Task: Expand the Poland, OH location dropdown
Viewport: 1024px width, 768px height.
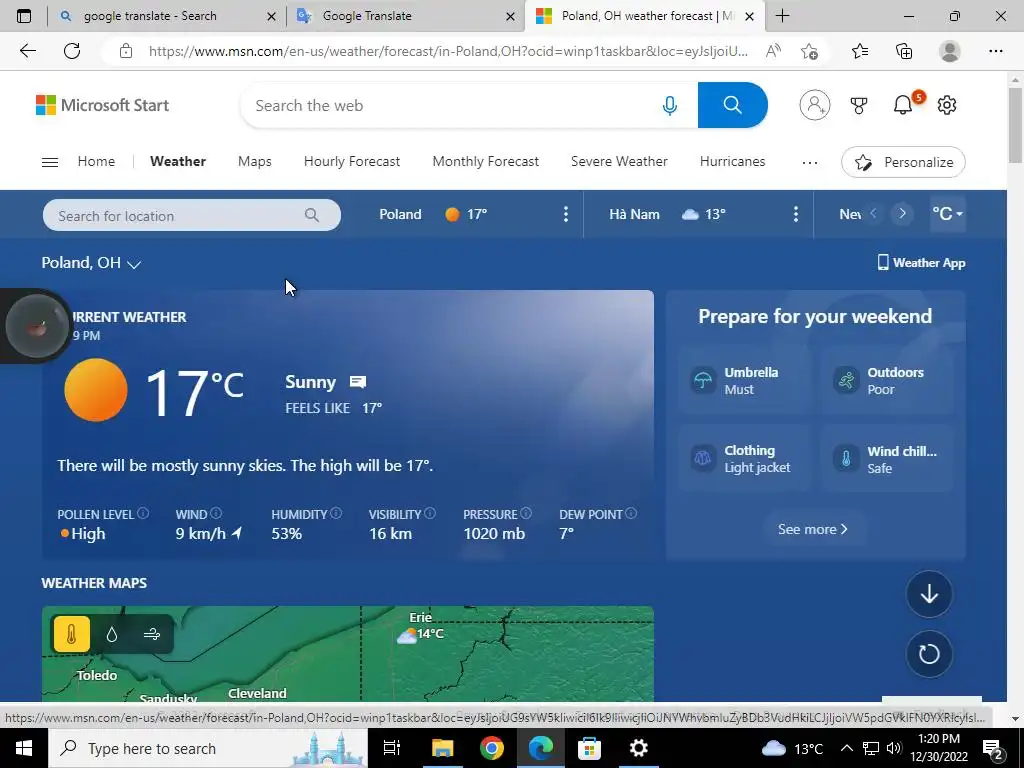Action: pos(91,263)
